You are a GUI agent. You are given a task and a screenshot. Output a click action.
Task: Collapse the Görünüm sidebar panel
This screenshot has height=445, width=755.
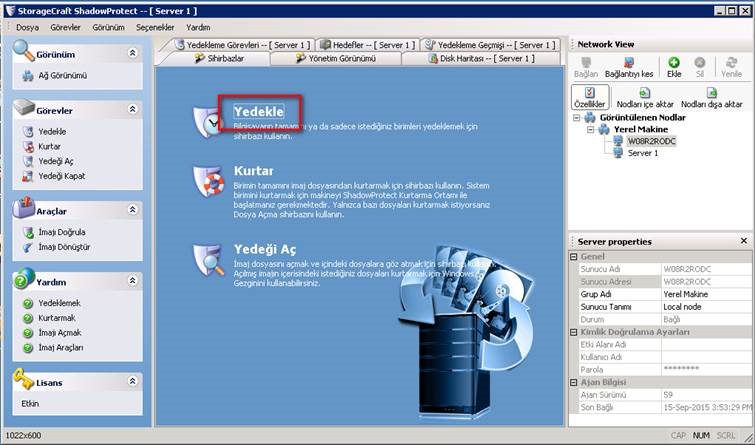click(132, 53)
